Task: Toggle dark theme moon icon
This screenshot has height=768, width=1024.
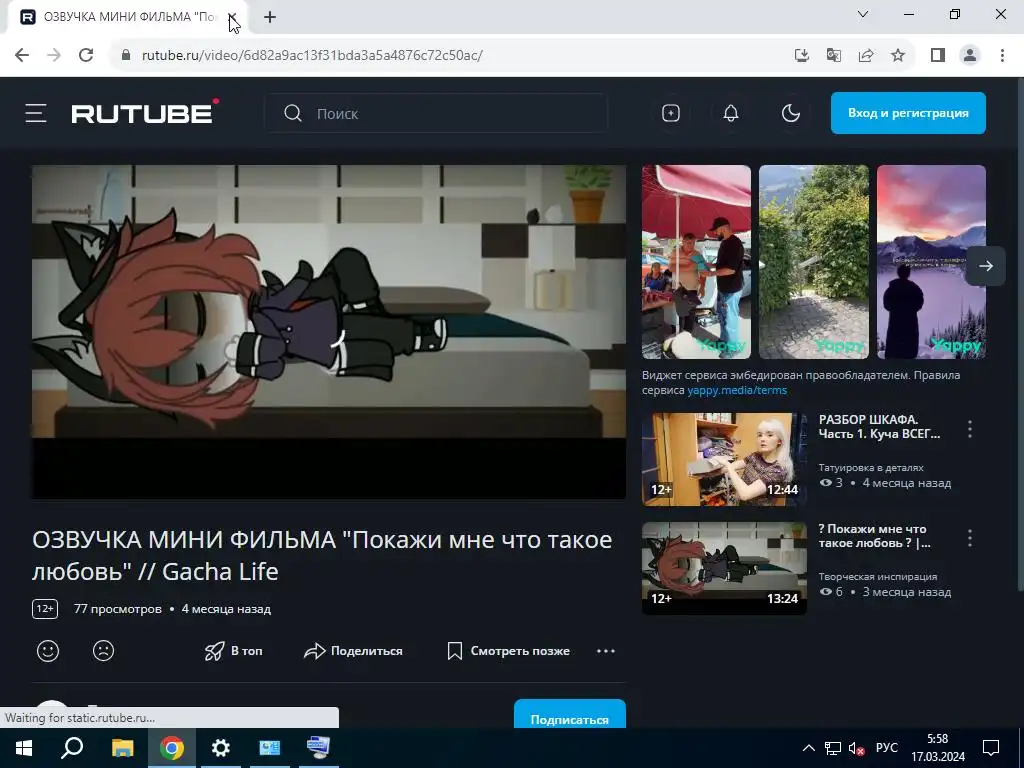Action: (x=790, y=113)
